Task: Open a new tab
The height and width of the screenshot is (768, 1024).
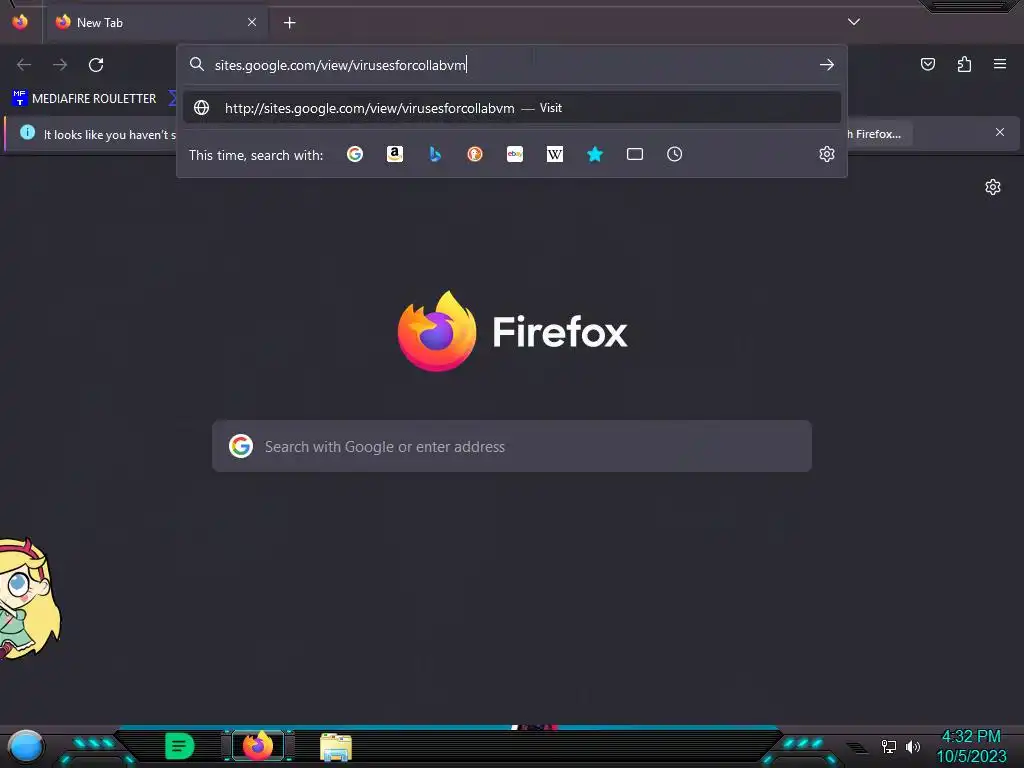Action: coord(289,23)
